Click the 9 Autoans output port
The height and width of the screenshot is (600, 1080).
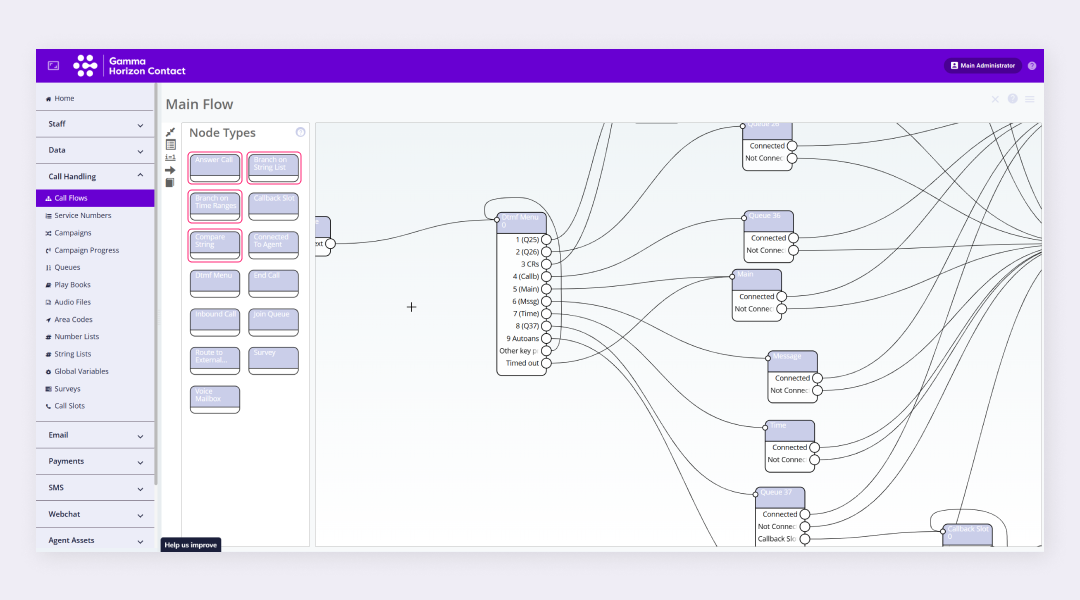(x=546, y=338)
